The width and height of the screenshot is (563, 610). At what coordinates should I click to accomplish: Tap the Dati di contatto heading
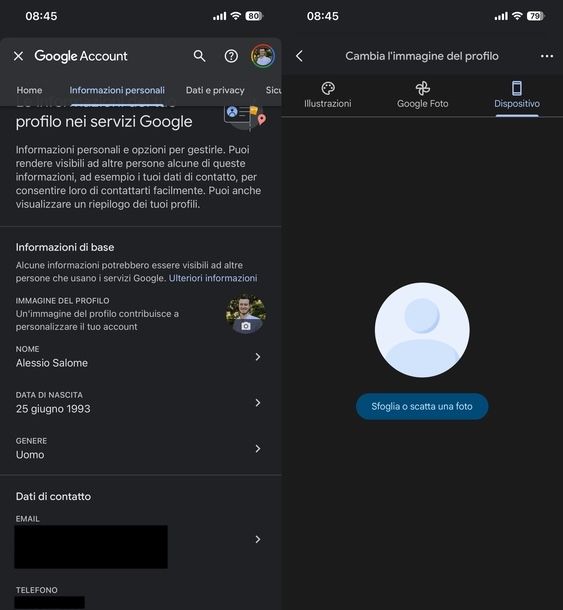53,496
